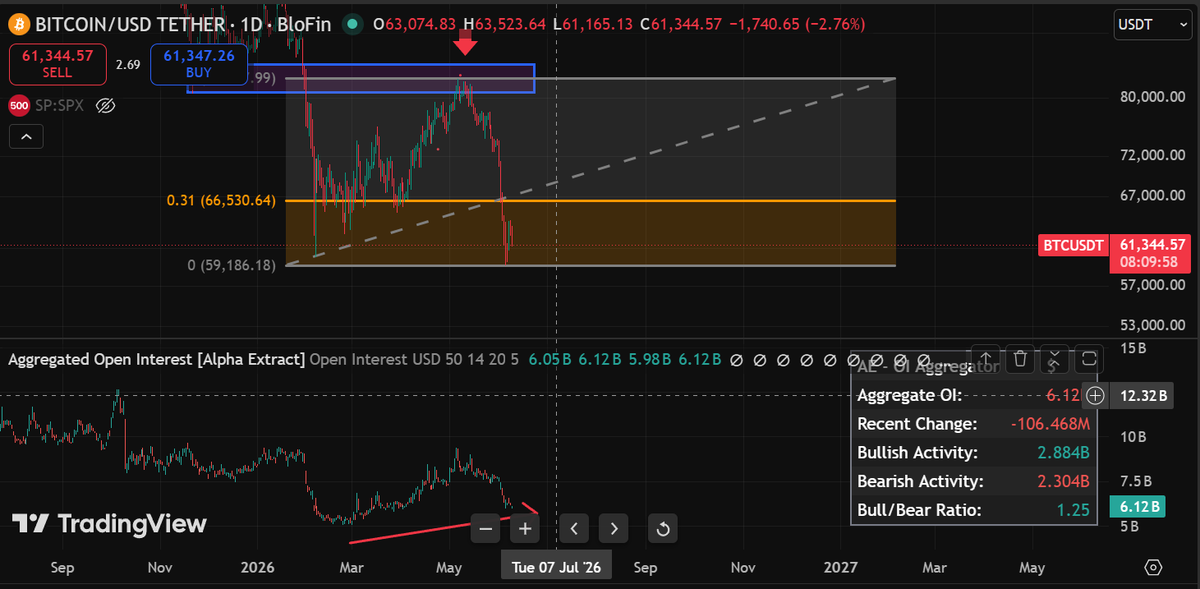The image size is (1200, 589).
Task: Click the Nov label left of 2026
Action: tap(160, 567)
